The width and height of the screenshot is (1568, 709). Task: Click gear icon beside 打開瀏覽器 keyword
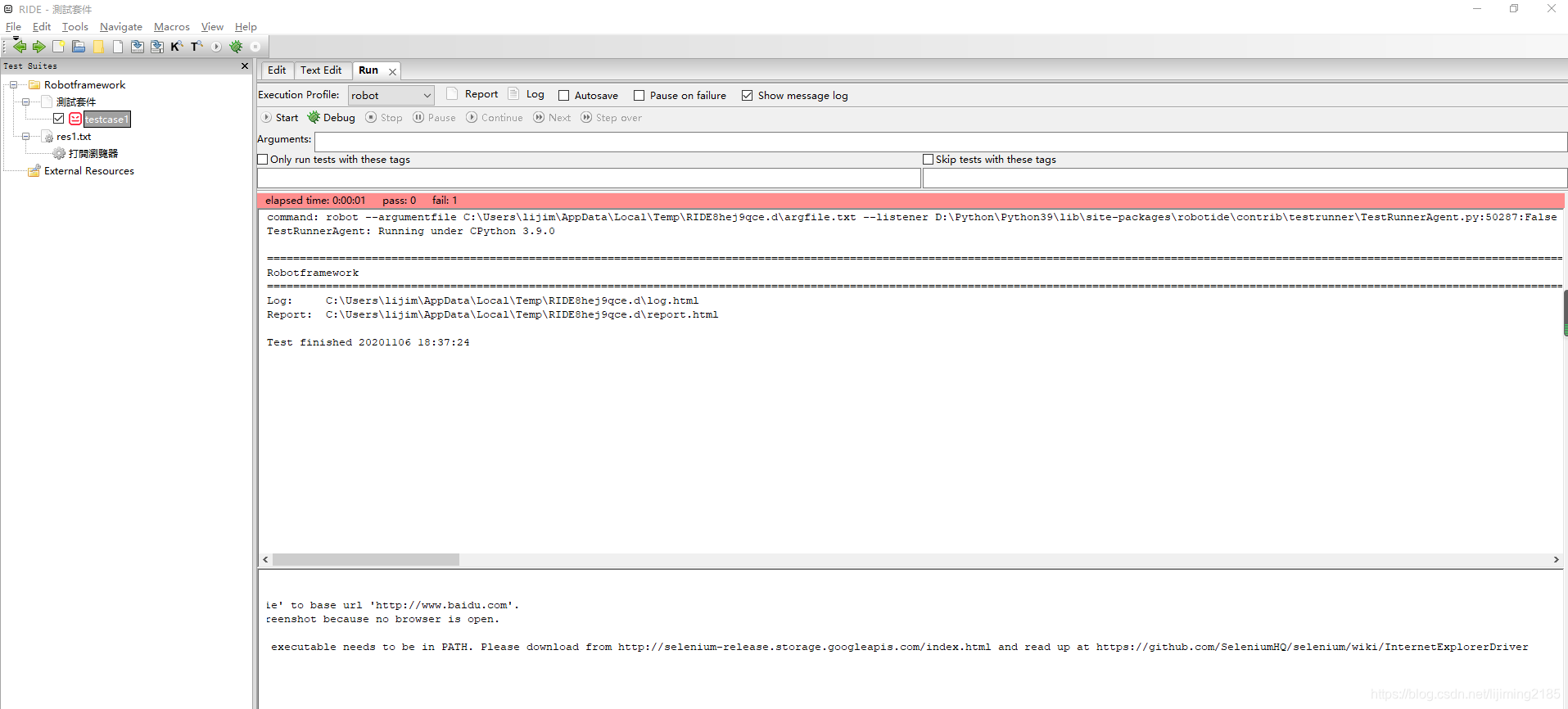tap(59, 154)
